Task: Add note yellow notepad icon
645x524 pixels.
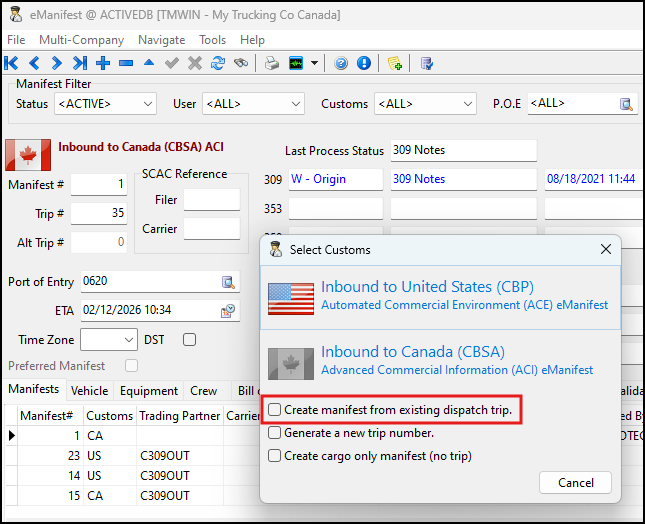Action: point(394,63)
